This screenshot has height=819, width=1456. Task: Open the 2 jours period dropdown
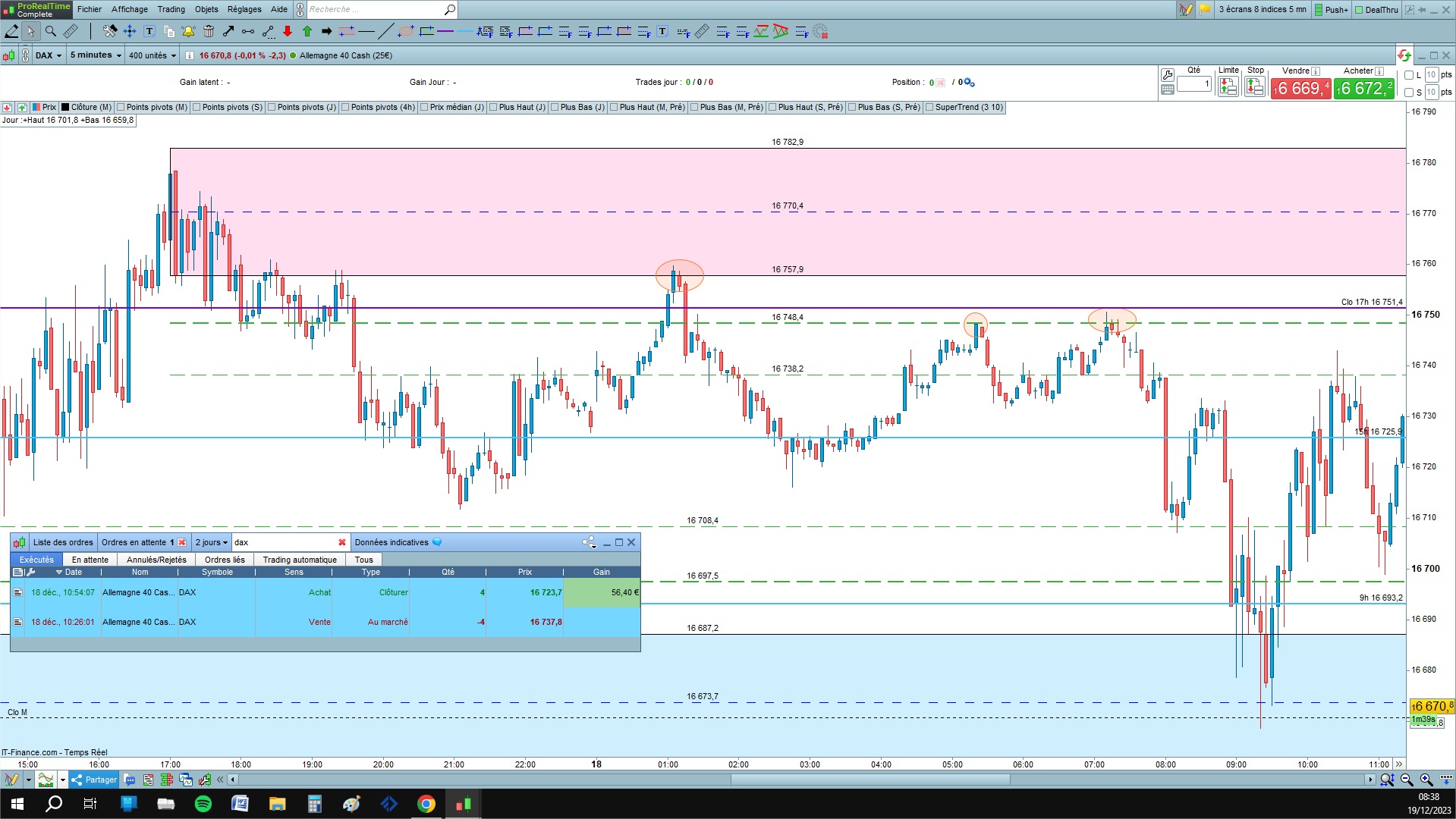pos(211,542)
